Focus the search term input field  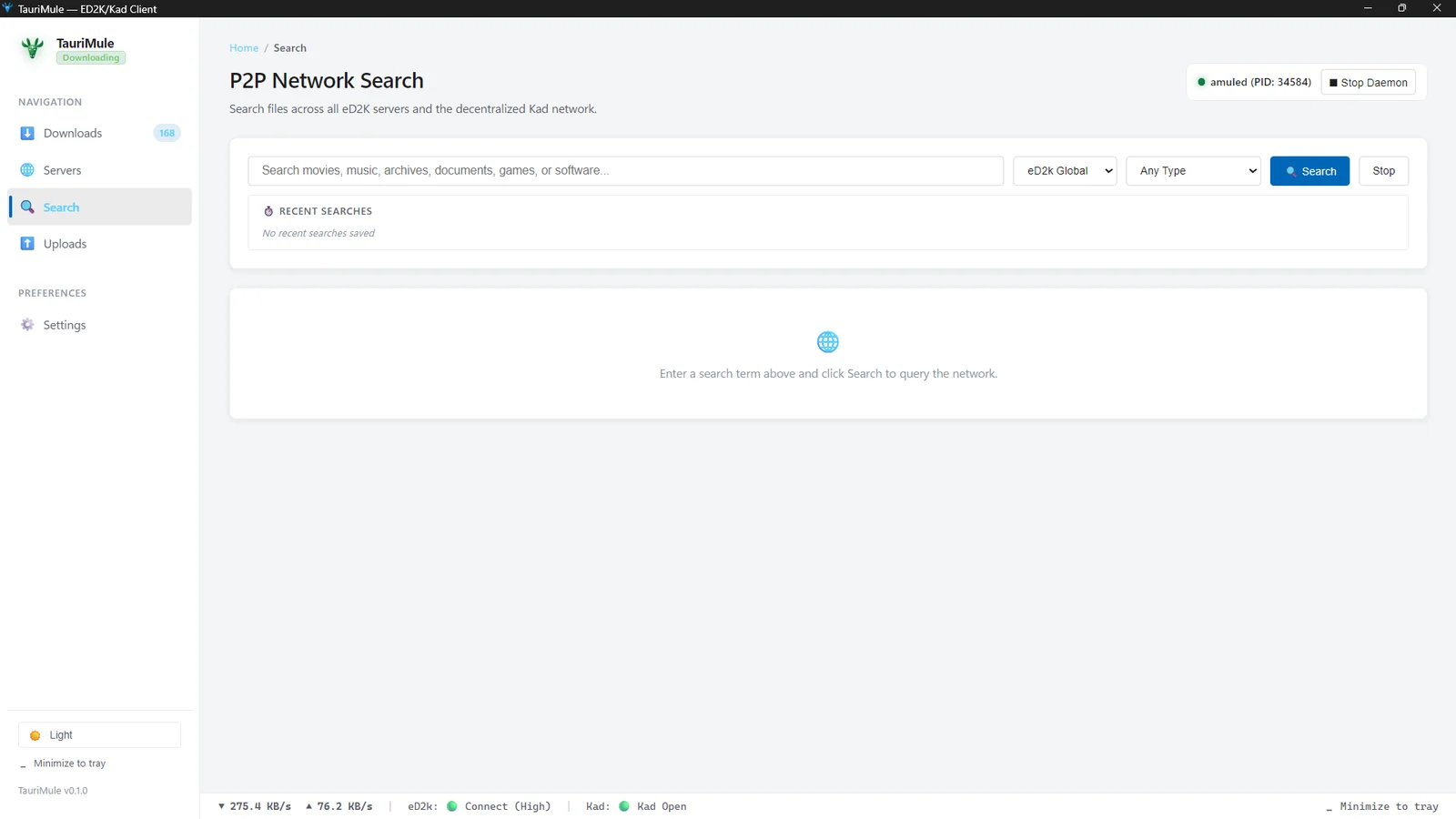(x=625, y=171)
